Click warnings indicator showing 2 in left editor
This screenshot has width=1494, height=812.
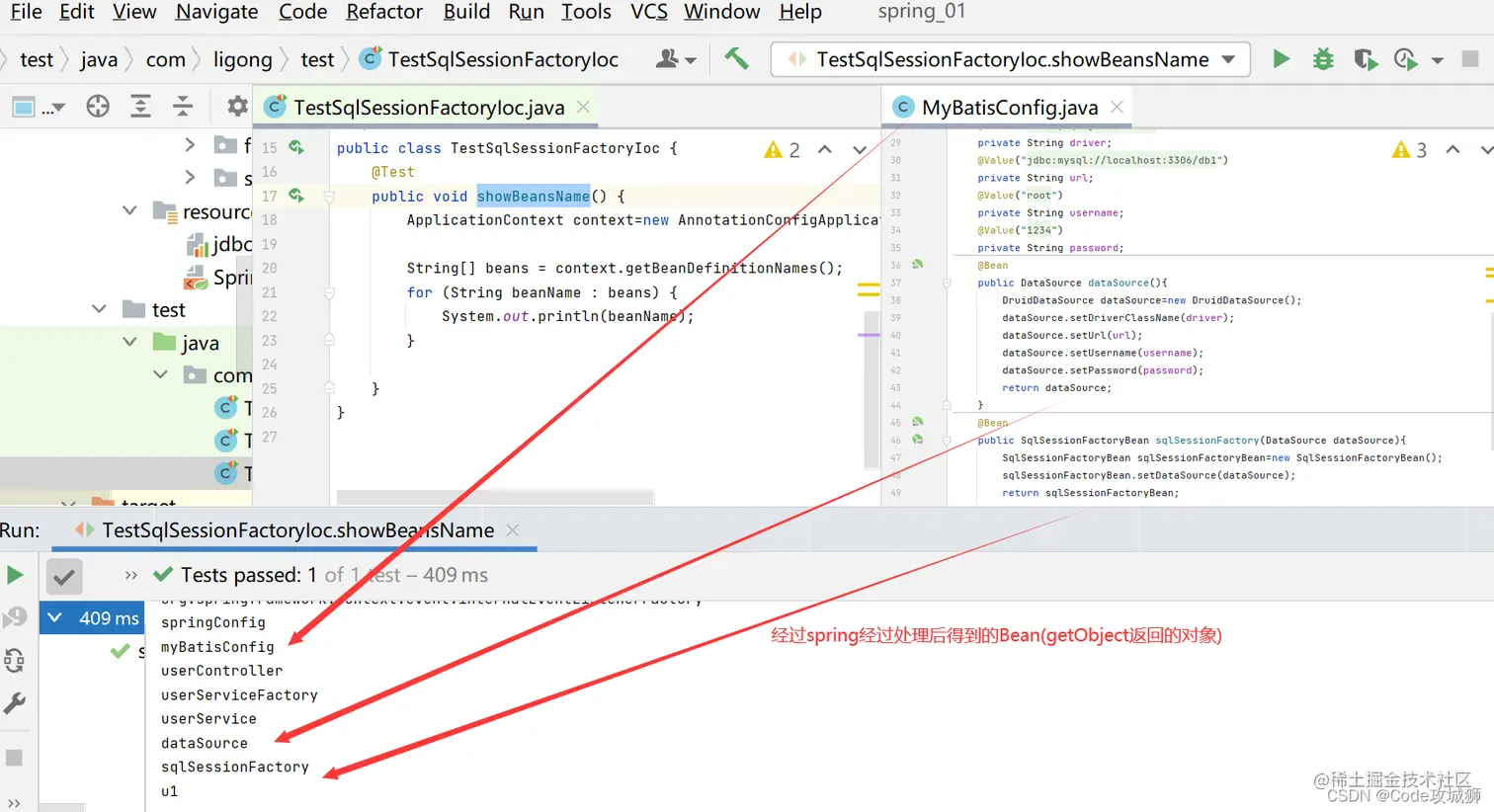pyautogui.click(x=782, y=150)
